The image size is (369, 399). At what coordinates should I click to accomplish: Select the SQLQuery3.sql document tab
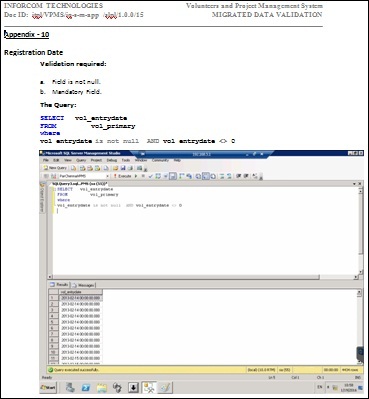tap(79, 184)
